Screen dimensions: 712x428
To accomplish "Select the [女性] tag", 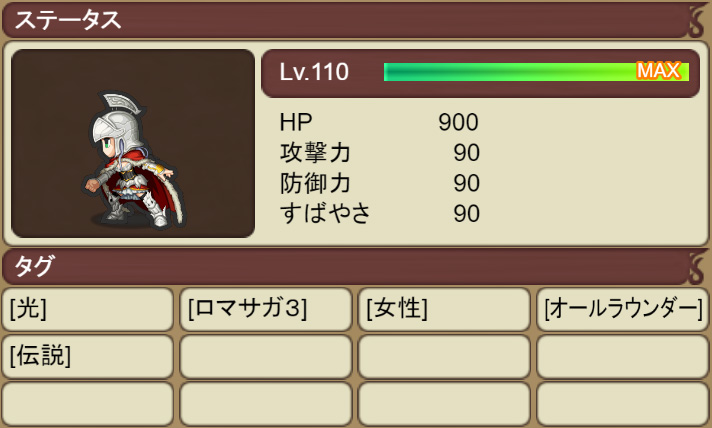I will [x=444, y=309].
